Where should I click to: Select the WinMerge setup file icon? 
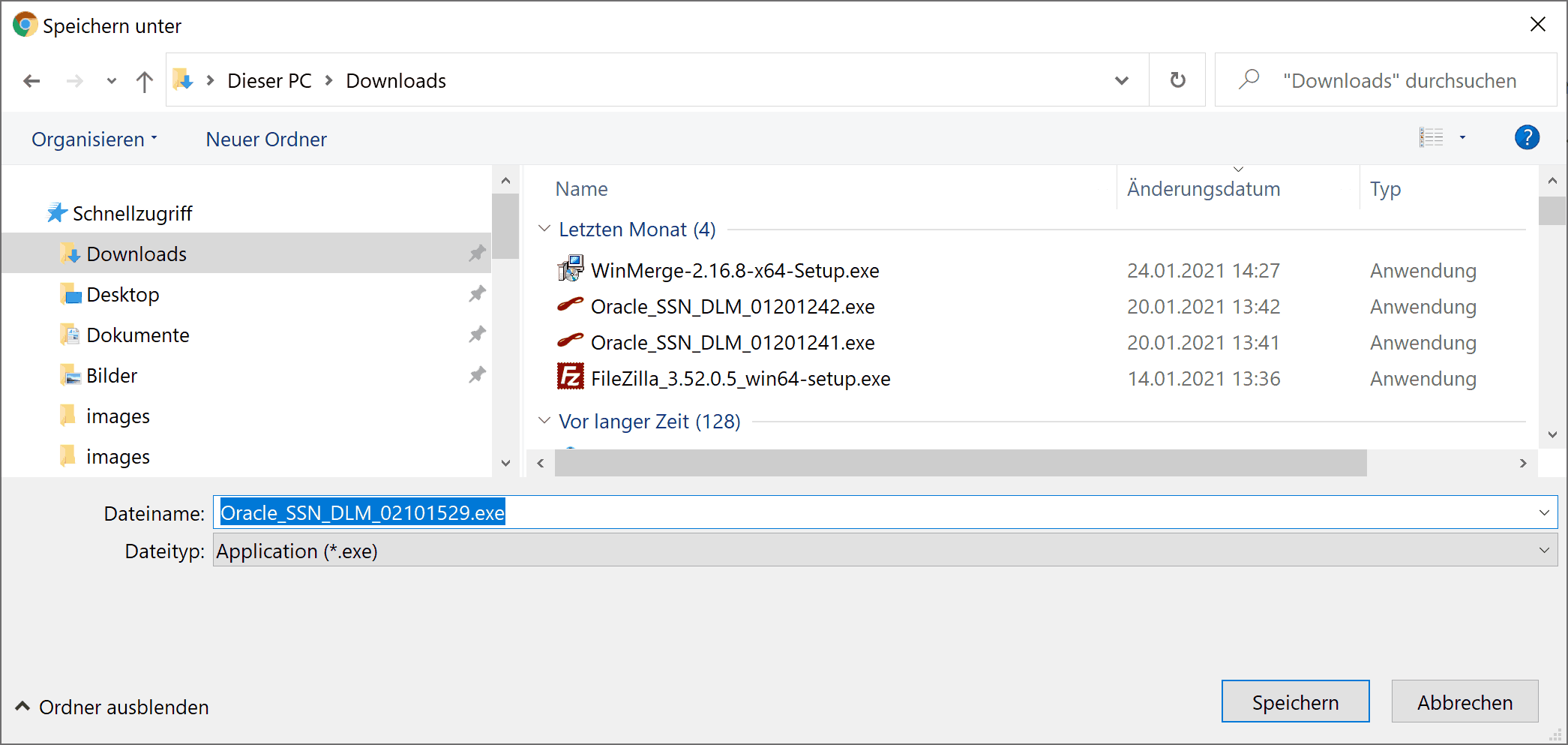point(570,269)
